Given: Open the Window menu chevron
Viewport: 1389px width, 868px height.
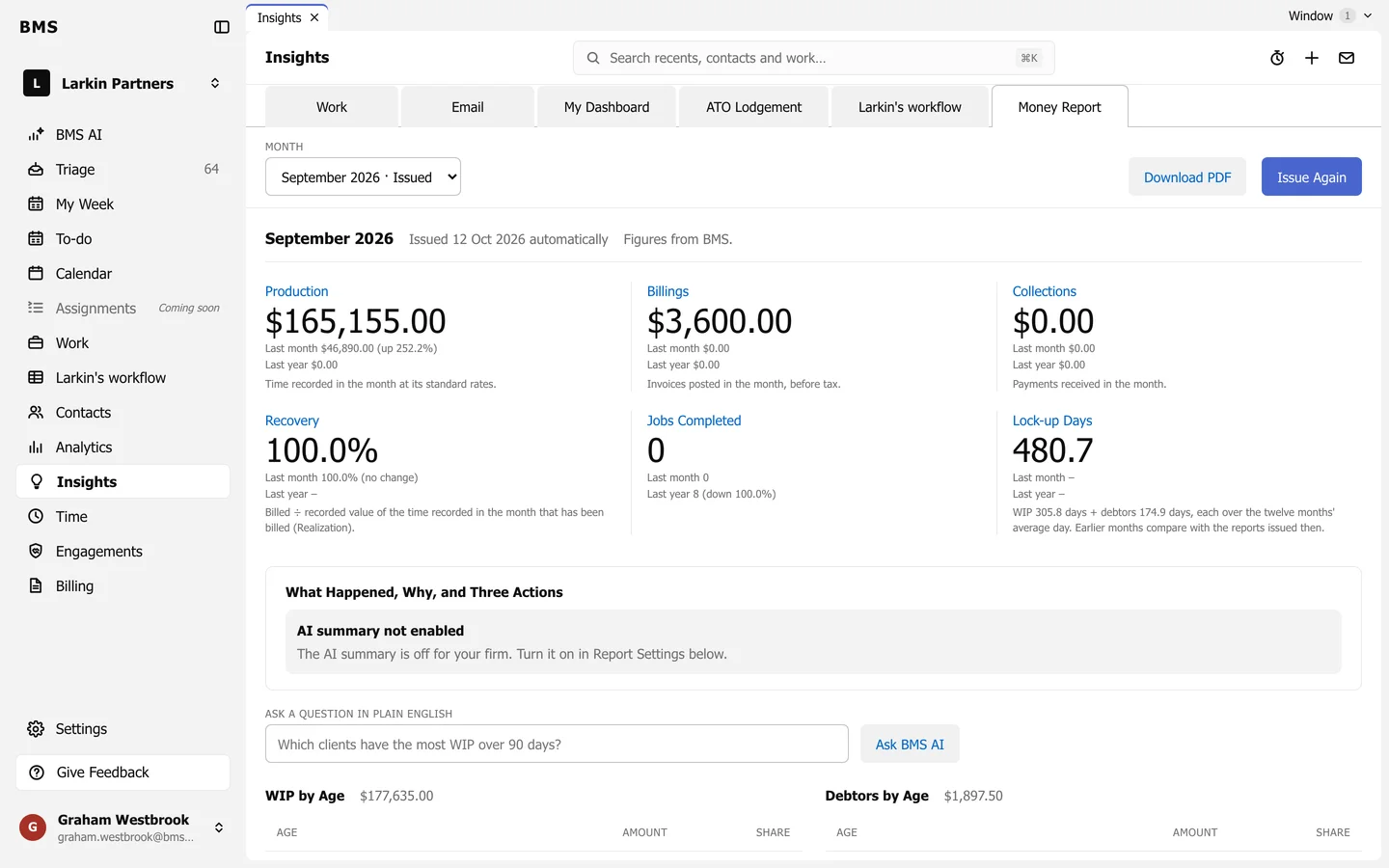Looking at the screenshot, I should point(1367,15).
